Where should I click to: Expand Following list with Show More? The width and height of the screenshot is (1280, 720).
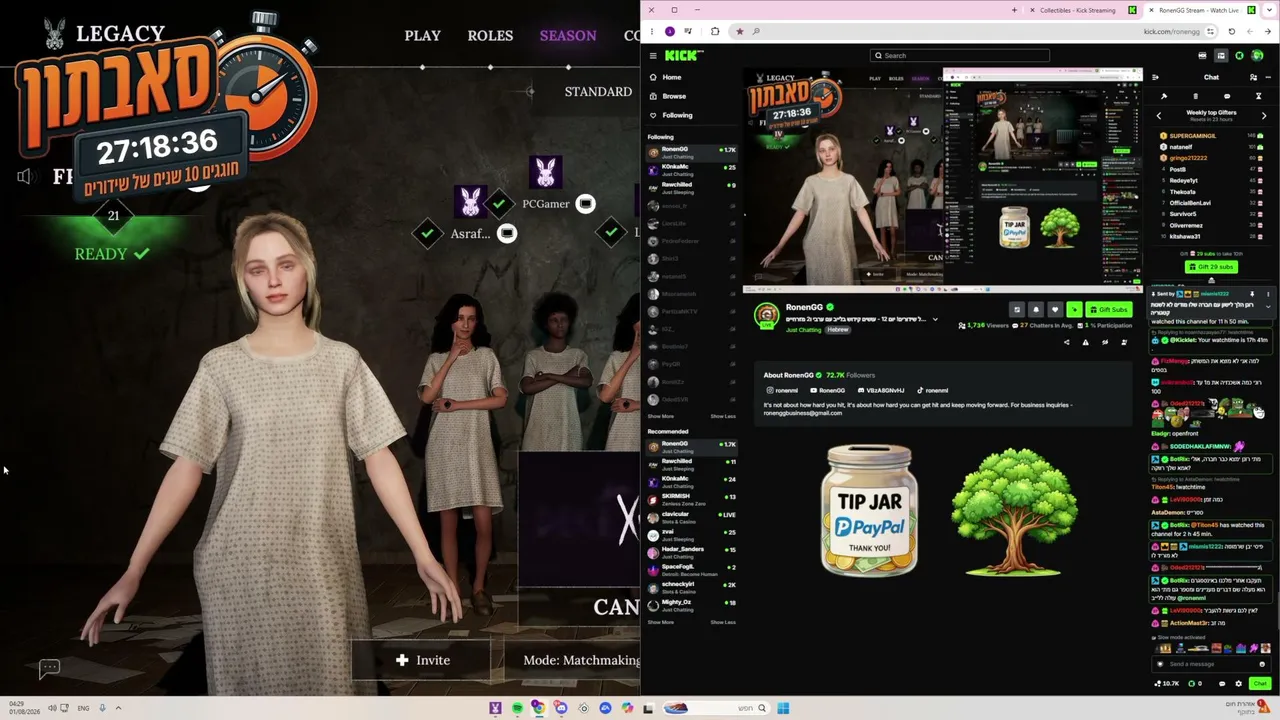[x=660, y=416]
